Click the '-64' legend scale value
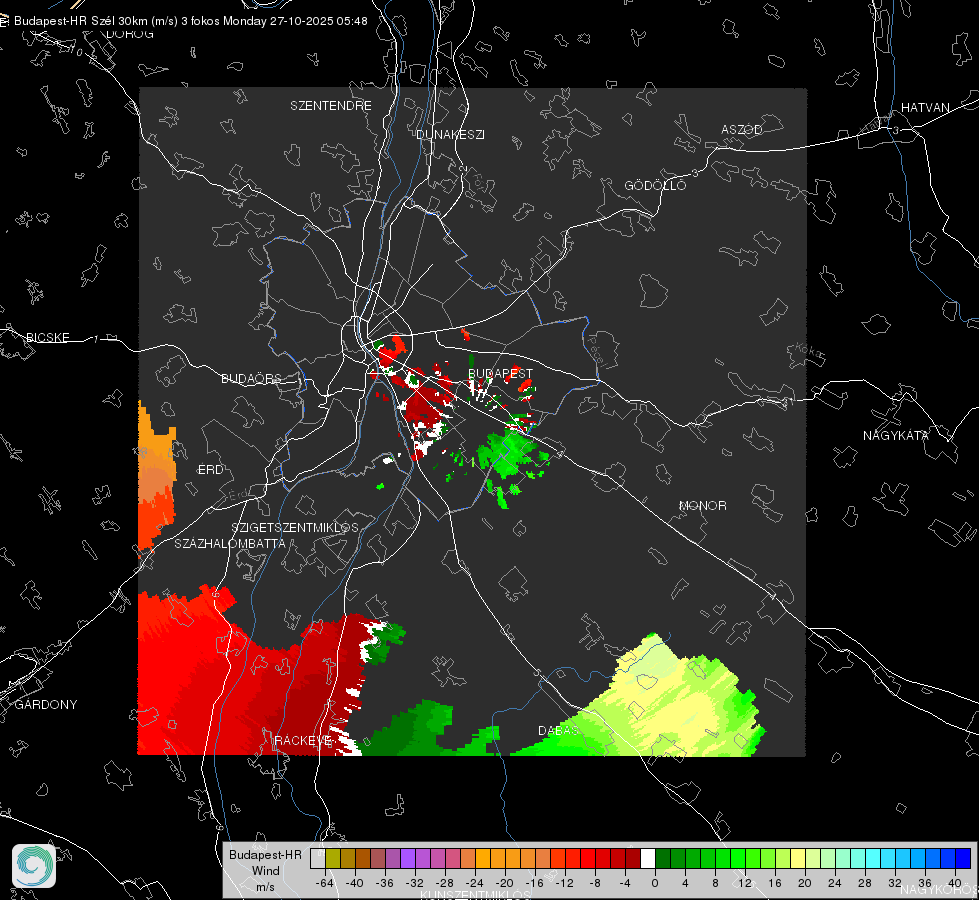The image size is (979, 900). tap(324, 883)
